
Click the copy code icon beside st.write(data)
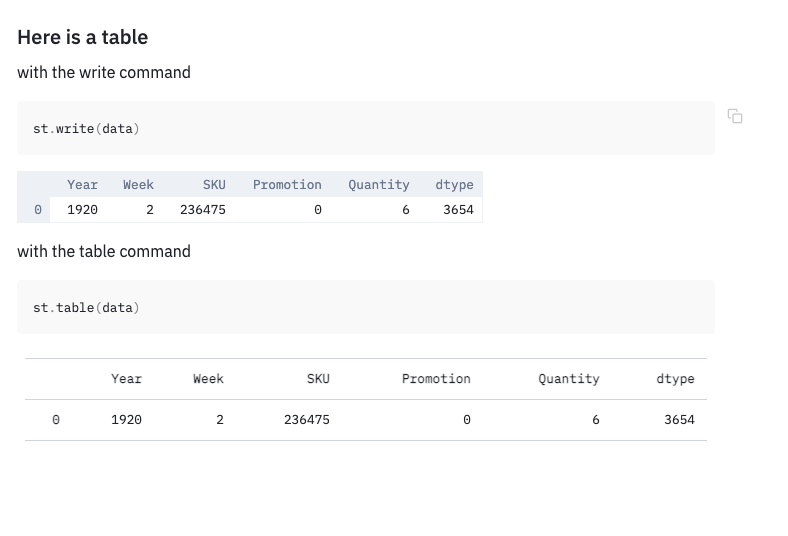pyautogui.click(x=735, y=116)
